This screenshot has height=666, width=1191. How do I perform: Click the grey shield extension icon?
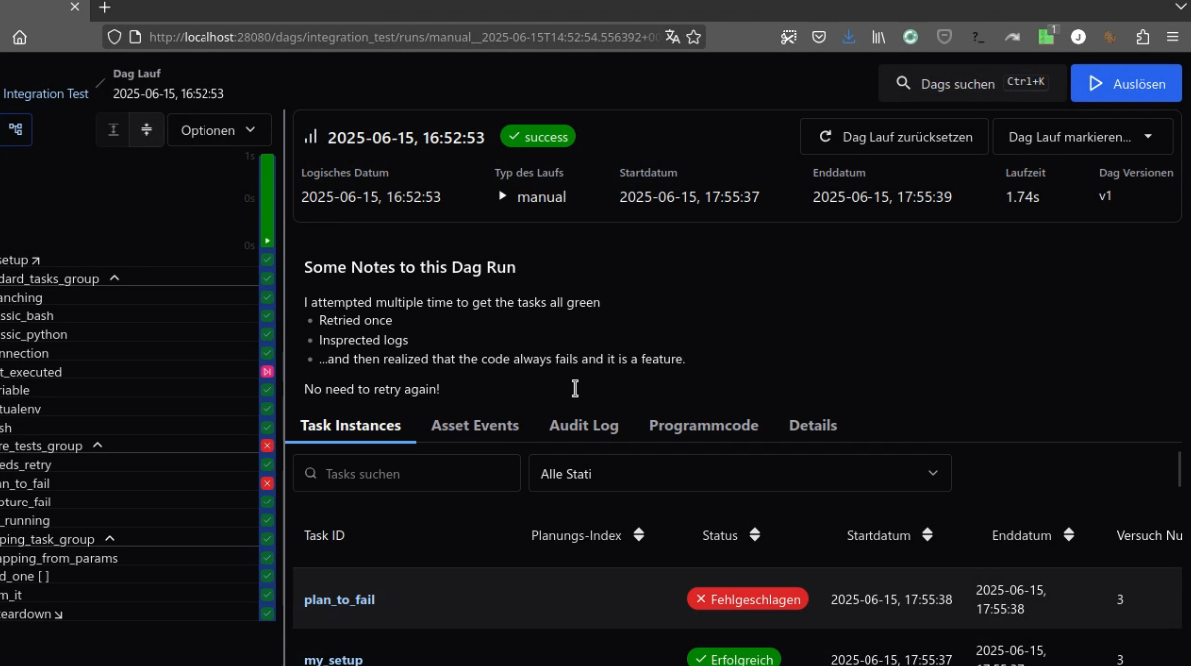tap(944, 37)
